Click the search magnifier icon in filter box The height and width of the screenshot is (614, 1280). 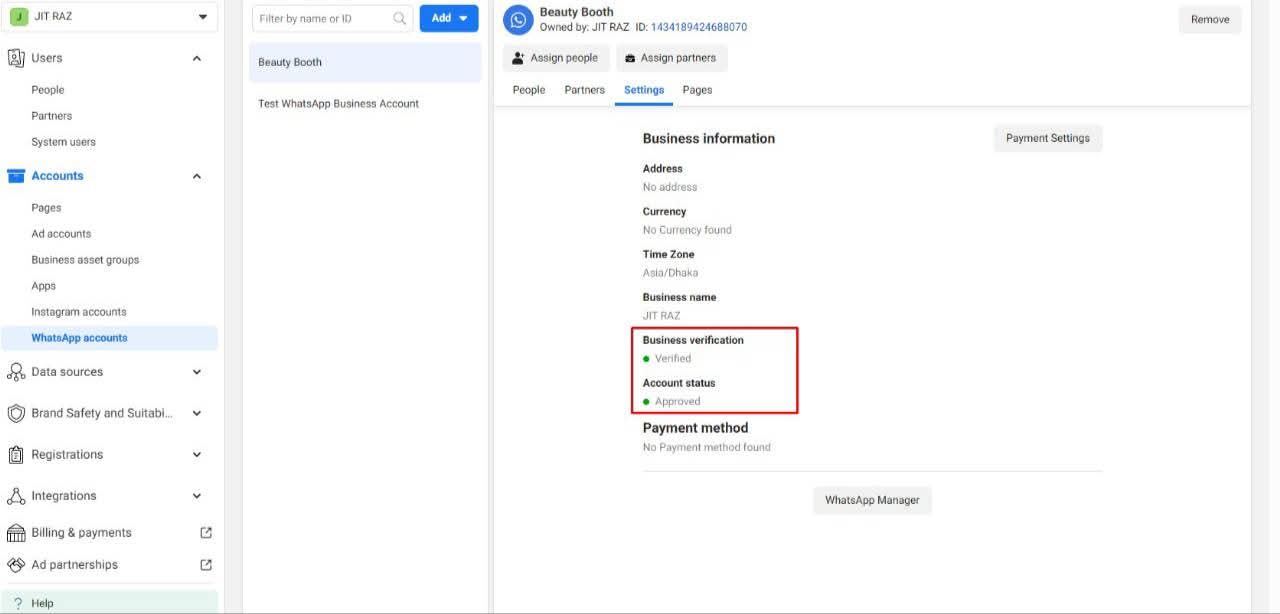click(x=400, y=18)
